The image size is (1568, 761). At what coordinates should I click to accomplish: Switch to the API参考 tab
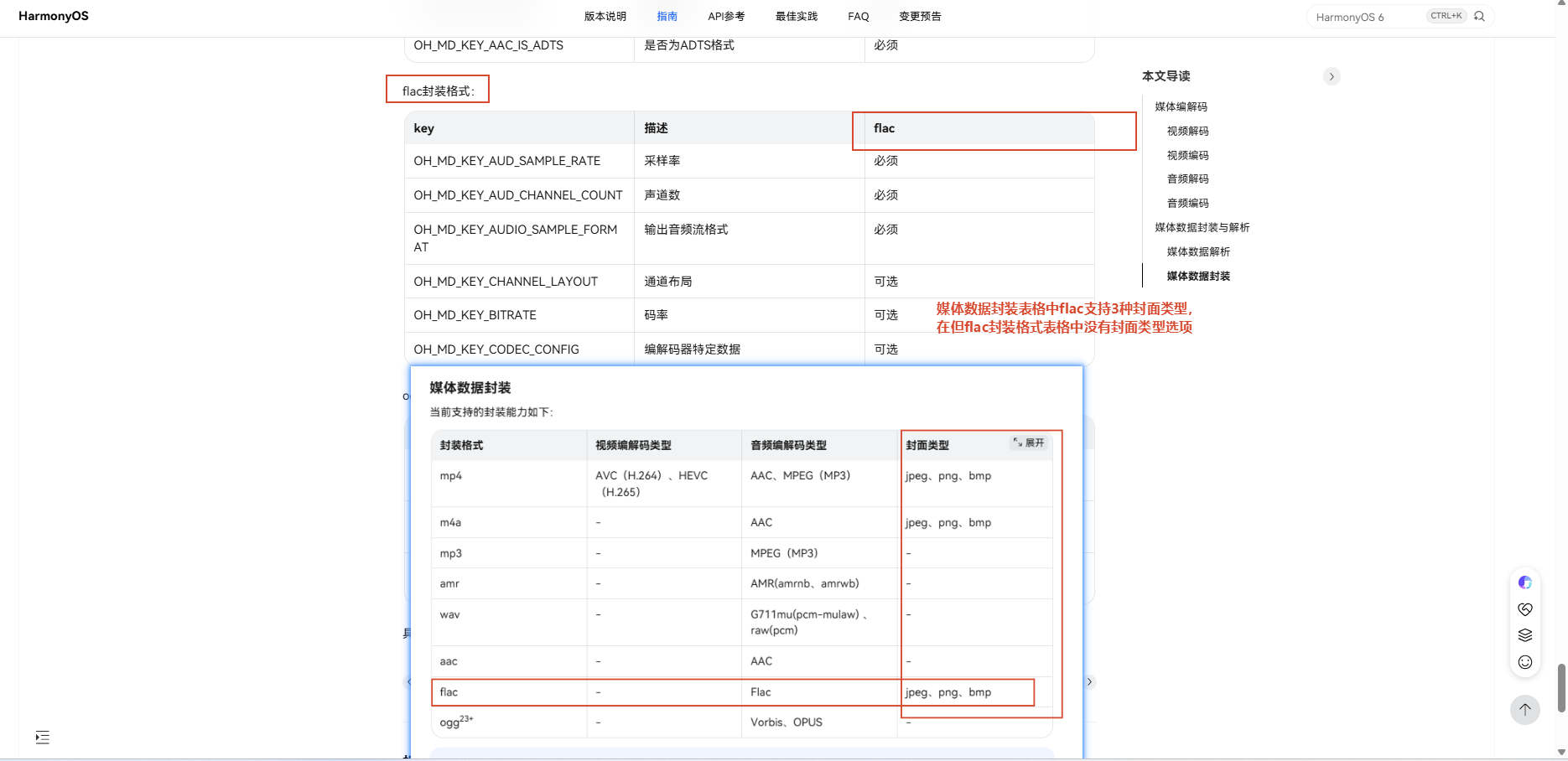tap(726, 16)
